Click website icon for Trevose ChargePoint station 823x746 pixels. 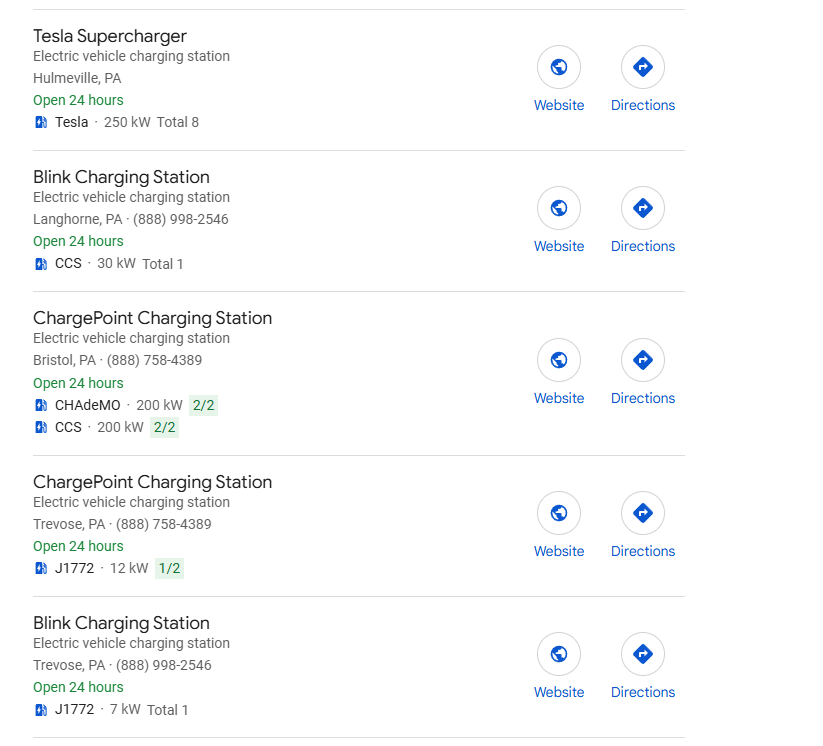[558, 513]
